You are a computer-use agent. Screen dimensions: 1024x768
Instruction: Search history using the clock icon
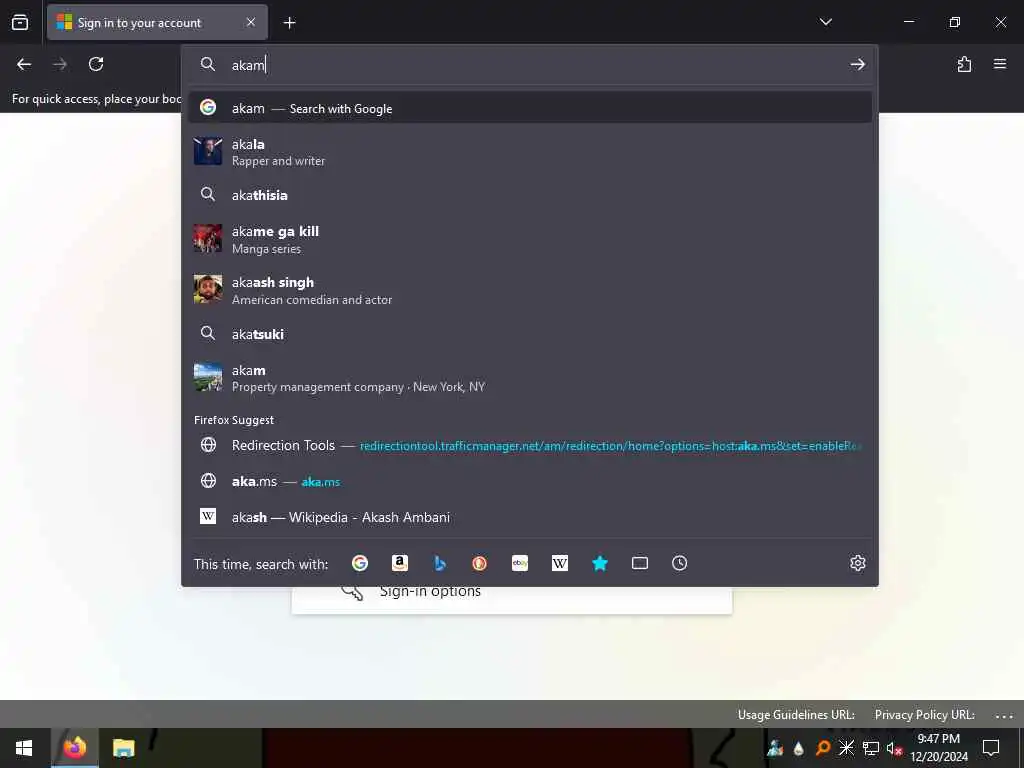[680, 563]
